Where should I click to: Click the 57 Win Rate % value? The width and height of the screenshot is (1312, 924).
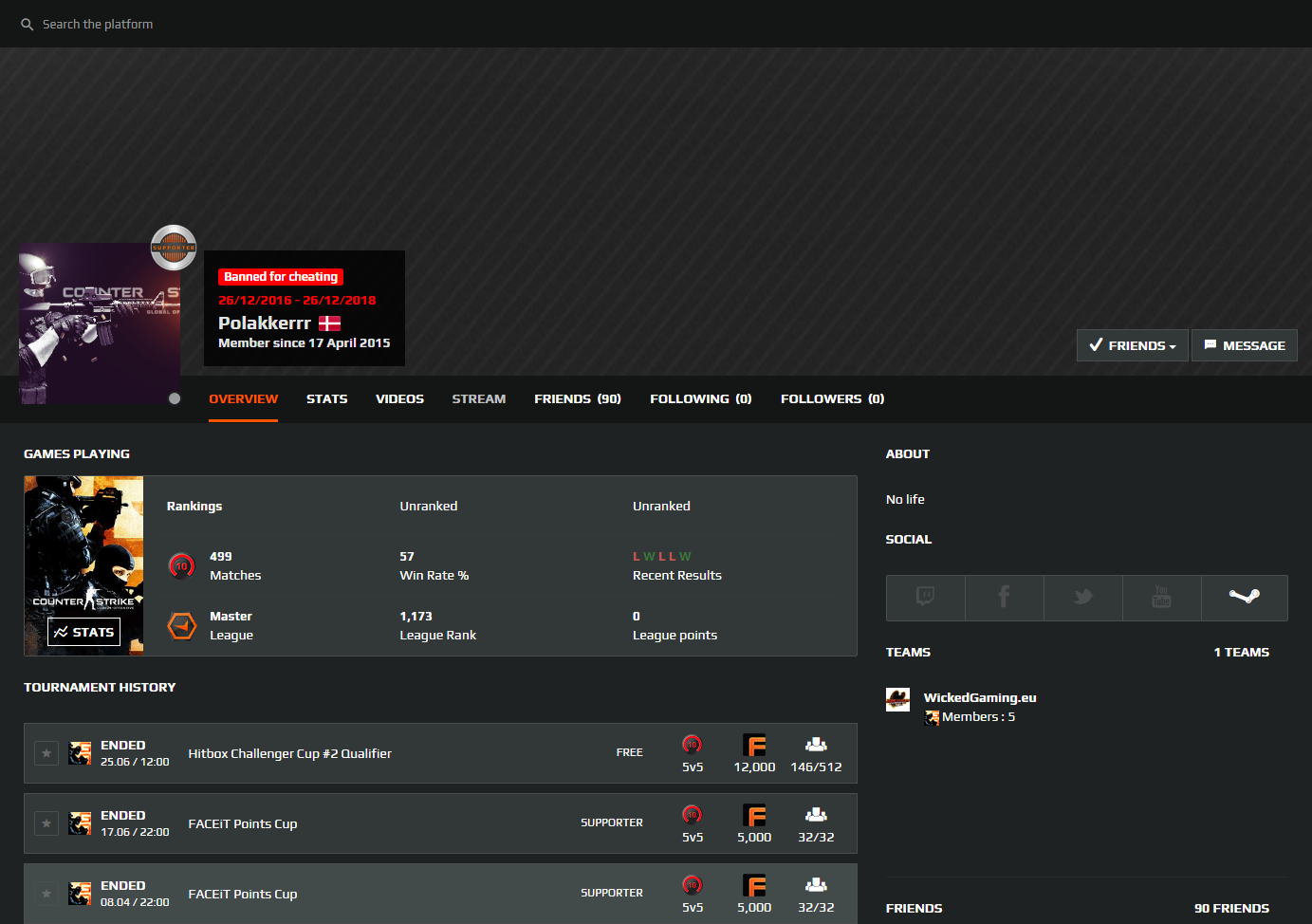(x=407, y=557)
